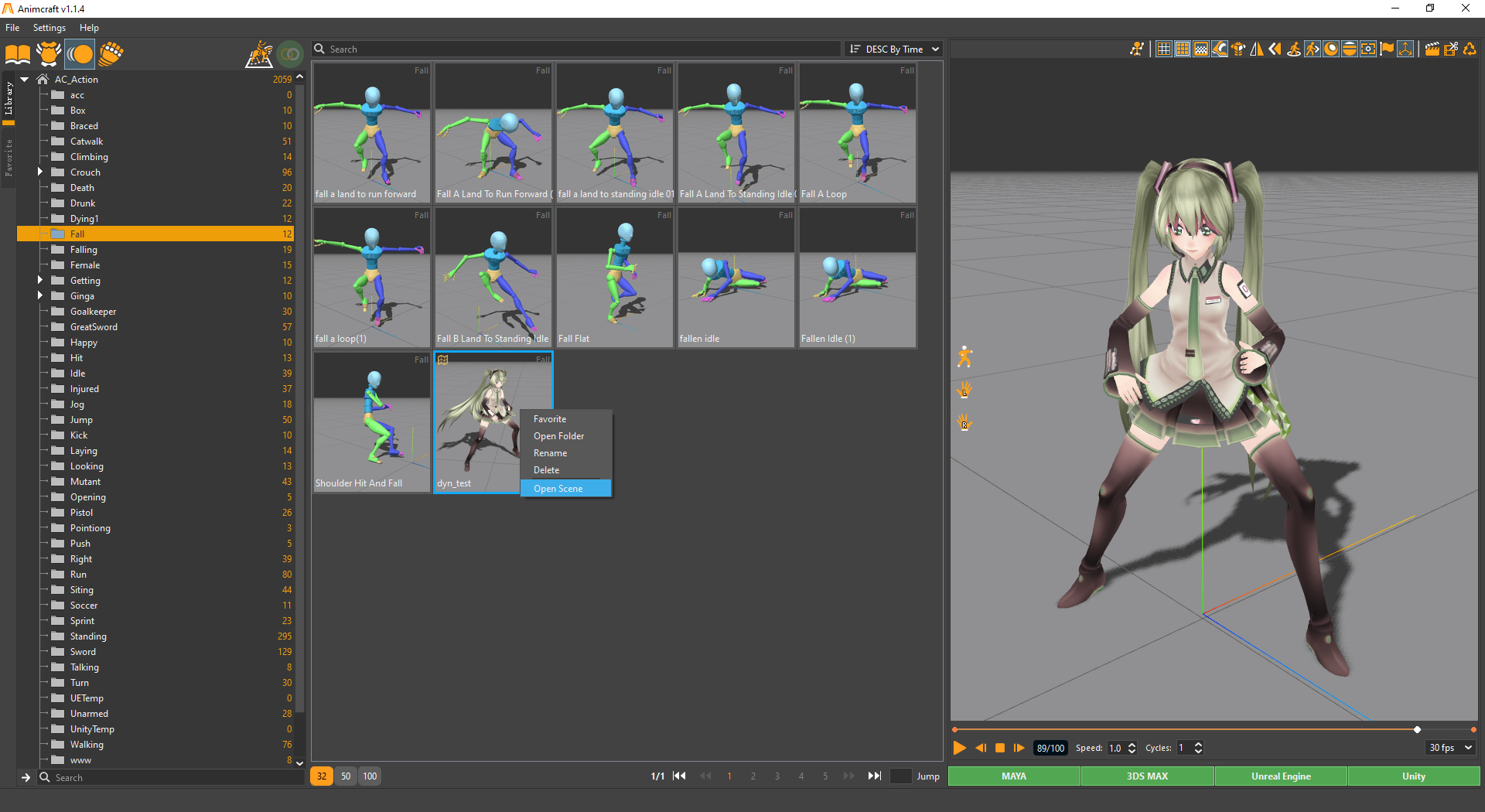Set items per page to 50
1485x812 pixels.
click(346, 776)
